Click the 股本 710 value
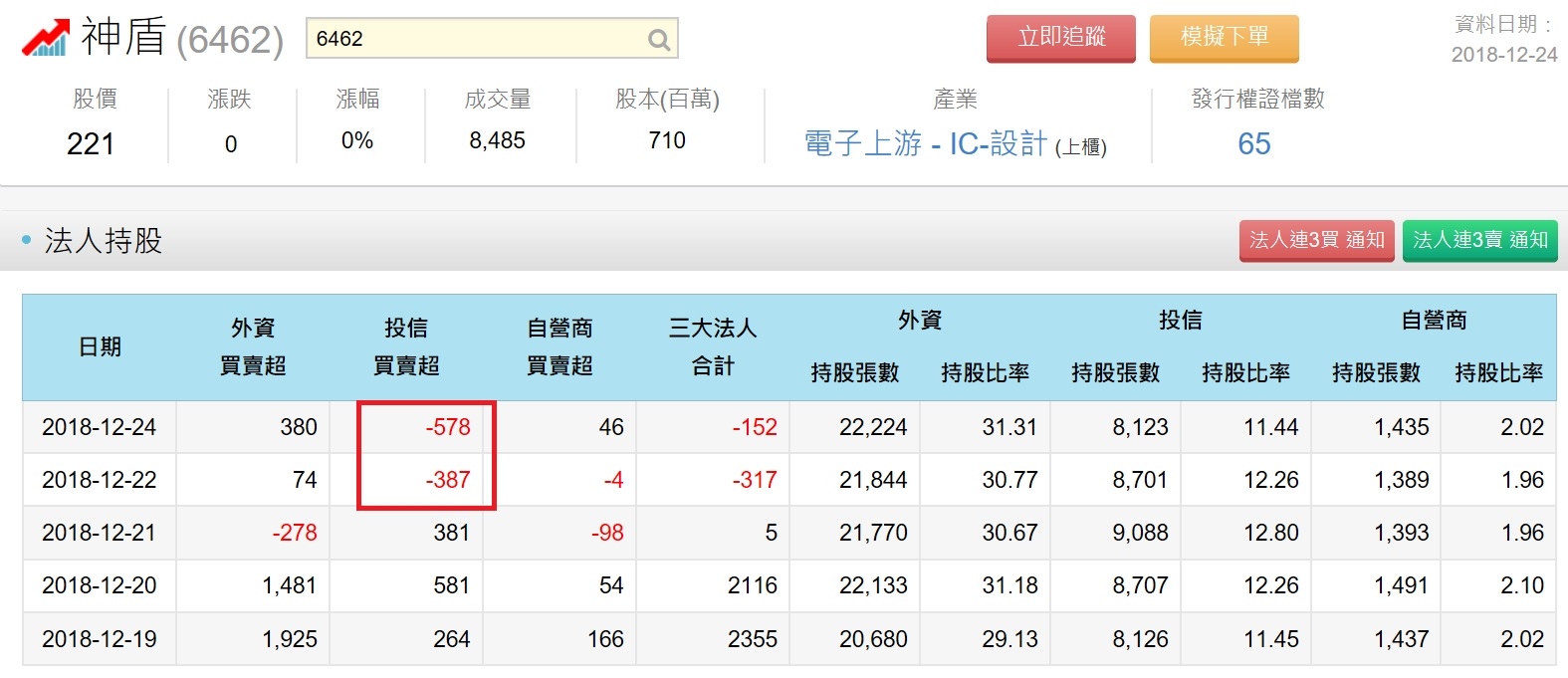Screen dimensions: 1568x678 point(667,140)
